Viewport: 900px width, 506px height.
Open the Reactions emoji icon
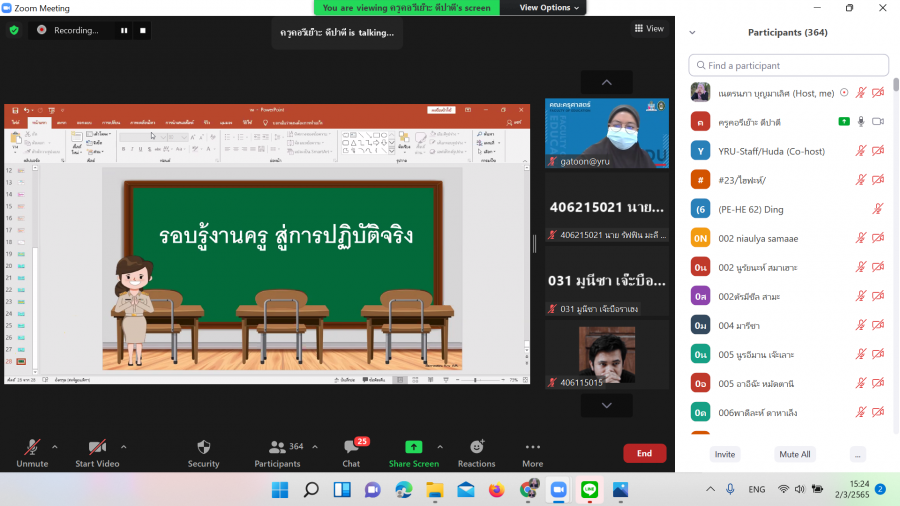476,447
